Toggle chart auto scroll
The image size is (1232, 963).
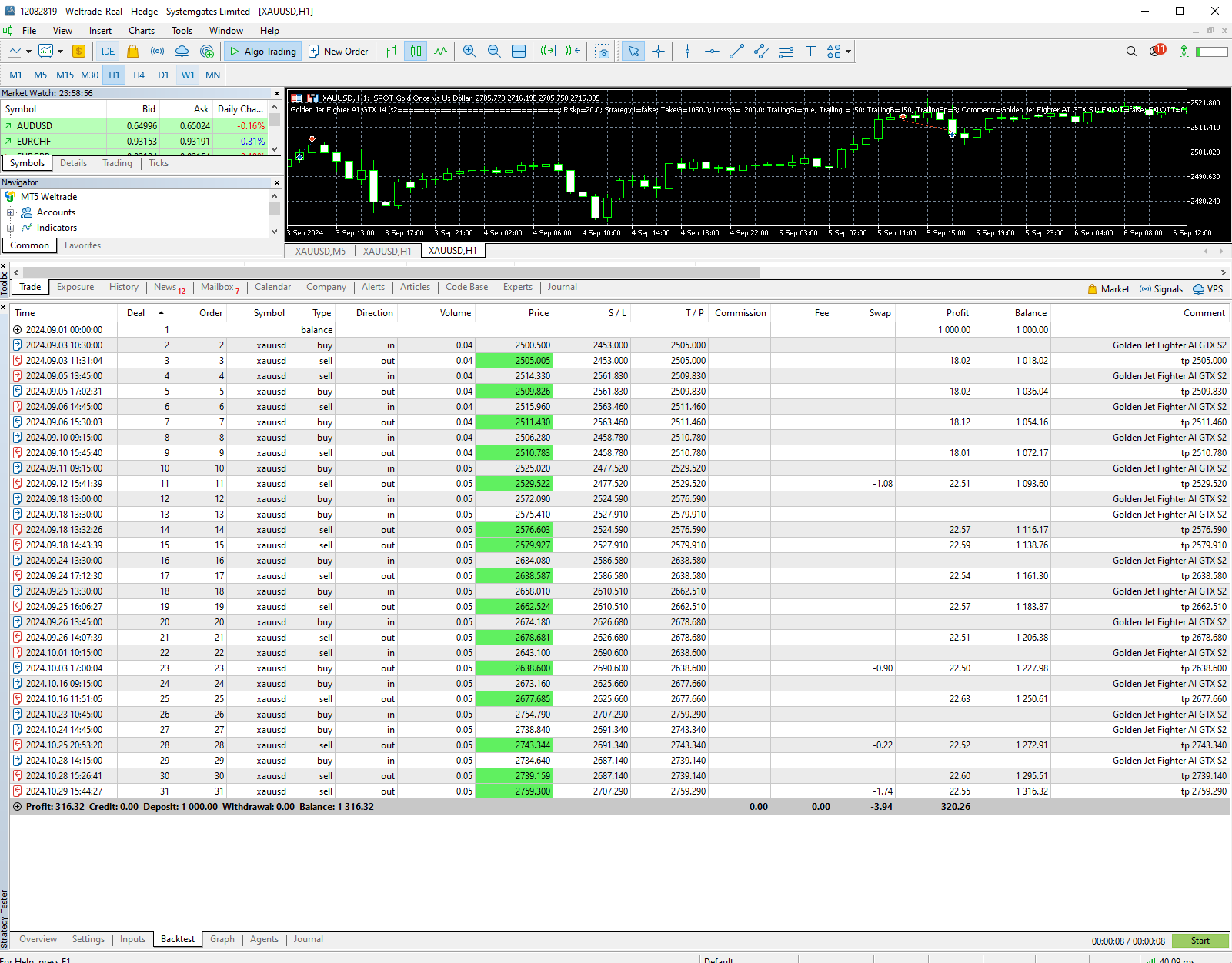point(546,51)
